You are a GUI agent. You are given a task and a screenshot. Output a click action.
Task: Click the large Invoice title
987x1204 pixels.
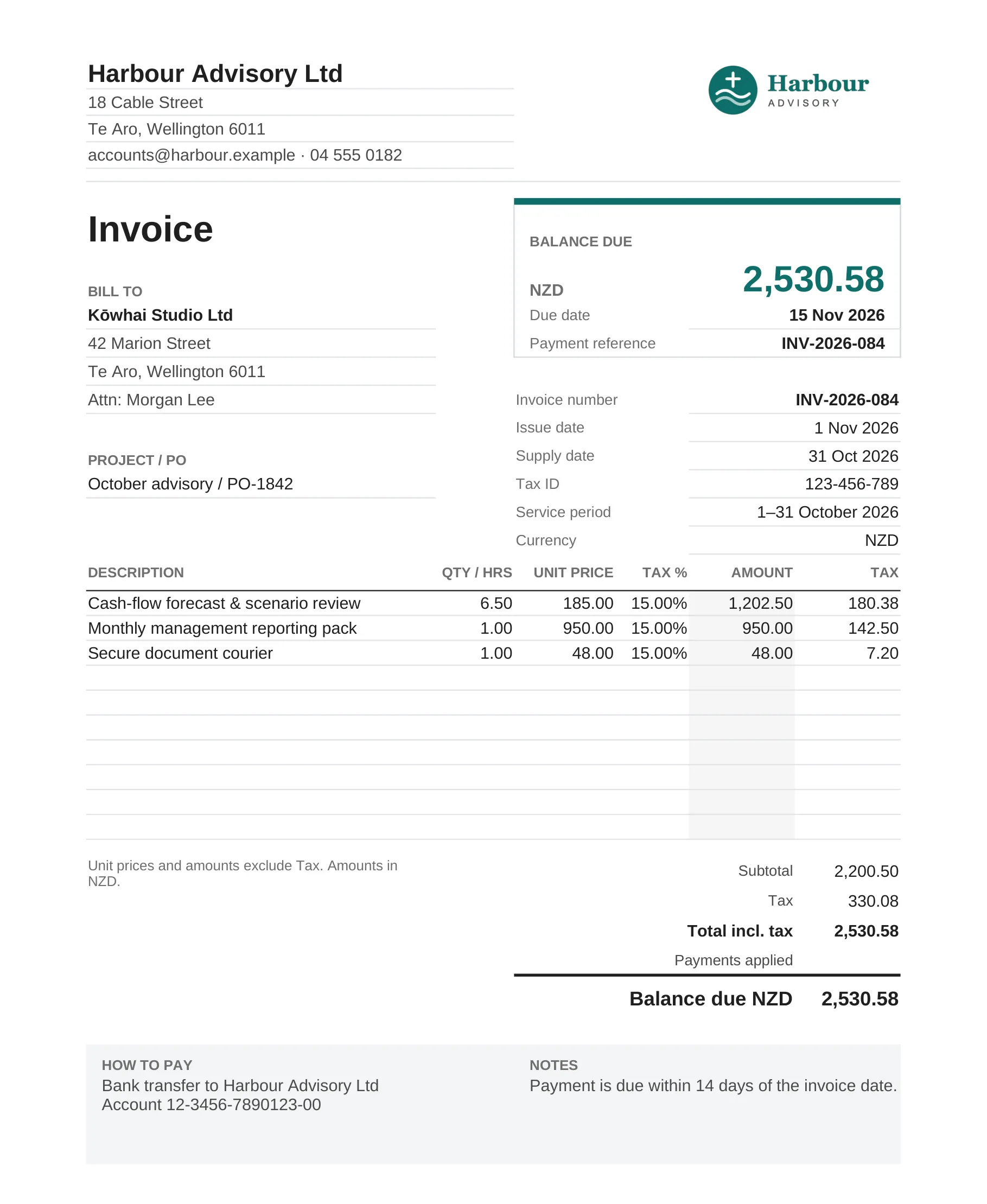coord(150,229)
